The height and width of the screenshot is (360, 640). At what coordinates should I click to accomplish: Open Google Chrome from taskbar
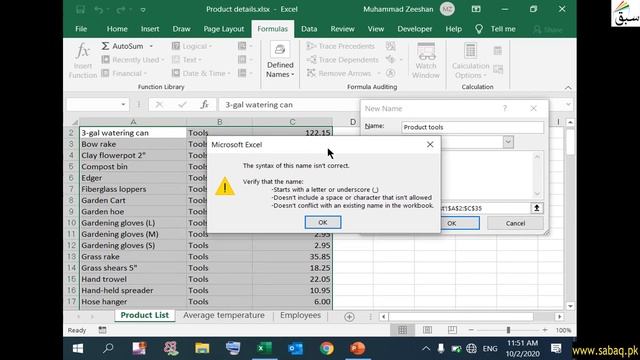(x=327, y=349)
